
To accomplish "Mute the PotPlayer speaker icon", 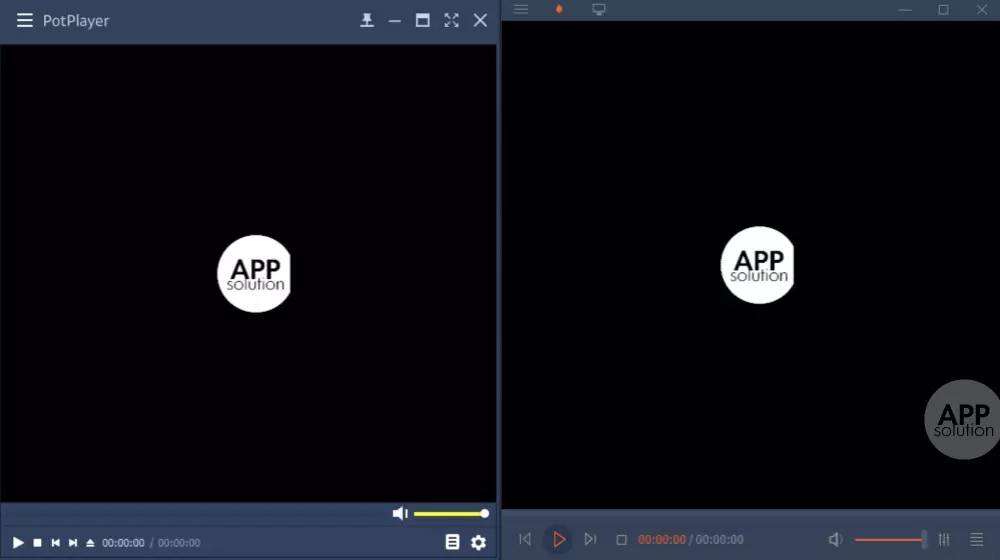I will pyautogui.click(x=400, y=513).
